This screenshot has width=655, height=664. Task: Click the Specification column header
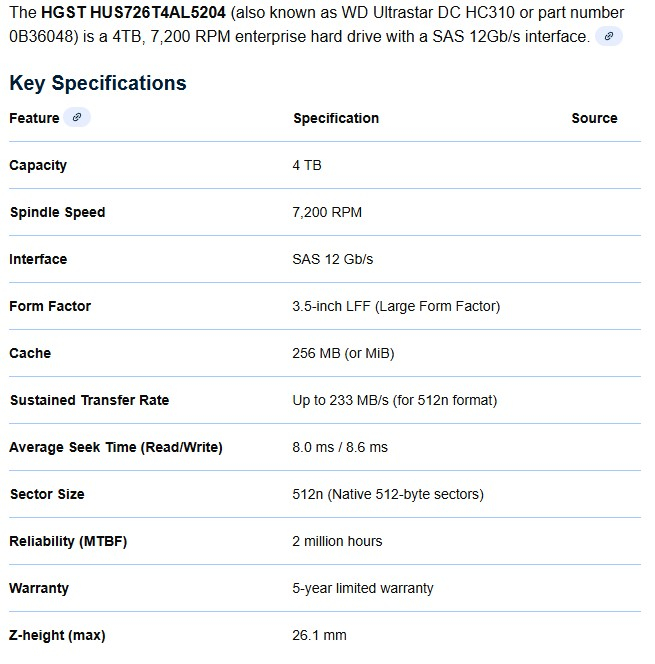(x=336, y=118)
